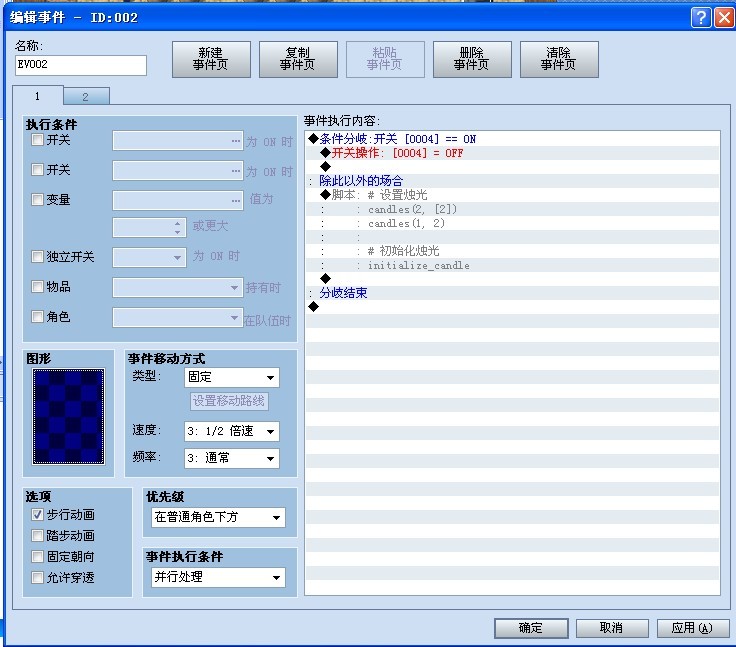Viewport: 736px width, 647px height.
Task: Enable the 角色 condition checkbox
Action: (x=37, y=316)
